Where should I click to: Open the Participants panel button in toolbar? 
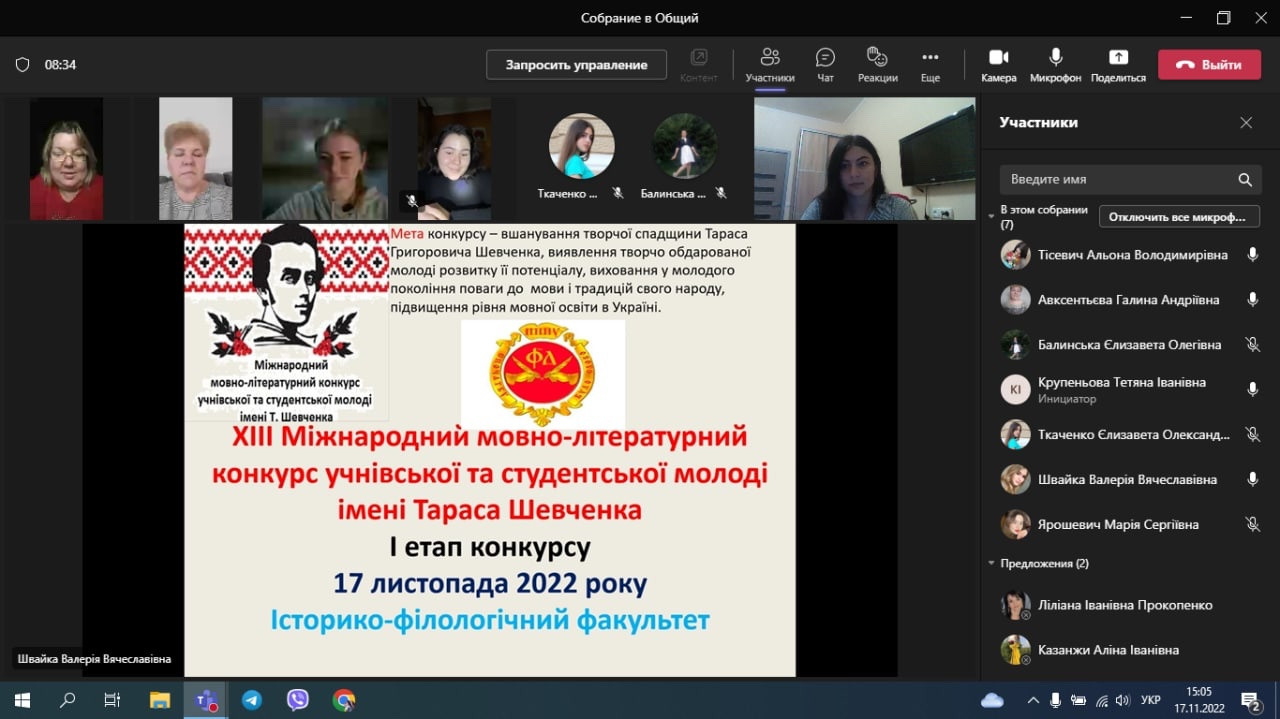(x=770, y=65)
